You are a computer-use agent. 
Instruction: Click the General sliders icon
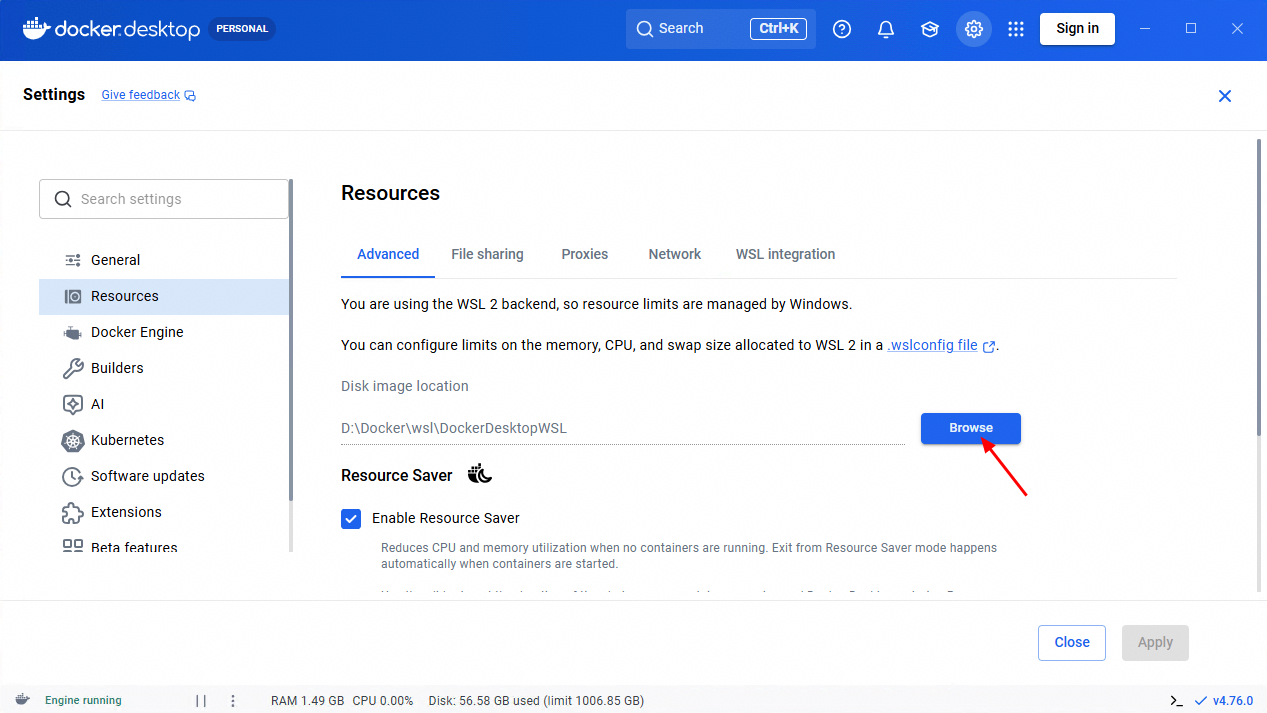73,260
